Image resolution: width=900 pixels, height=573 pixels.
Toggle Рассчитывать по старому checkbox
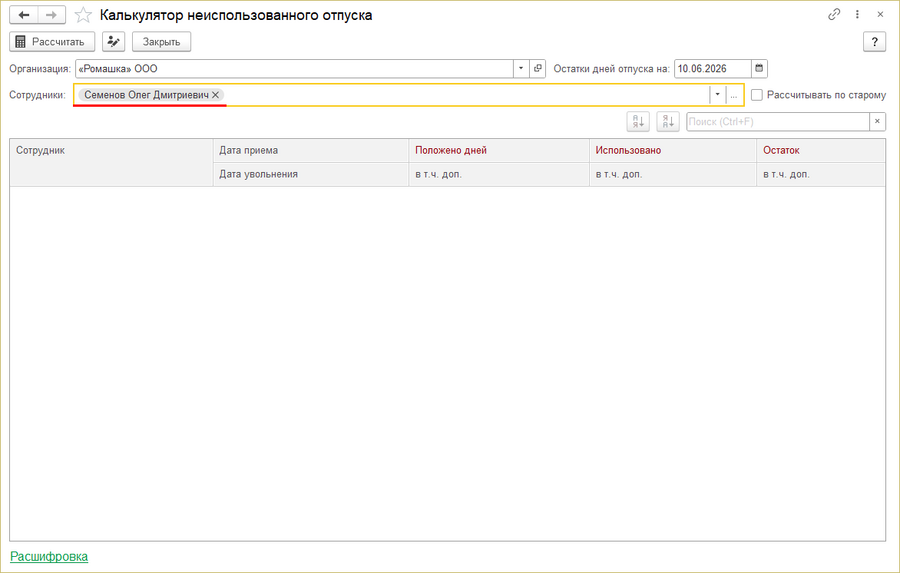click(x=757, y=95)
